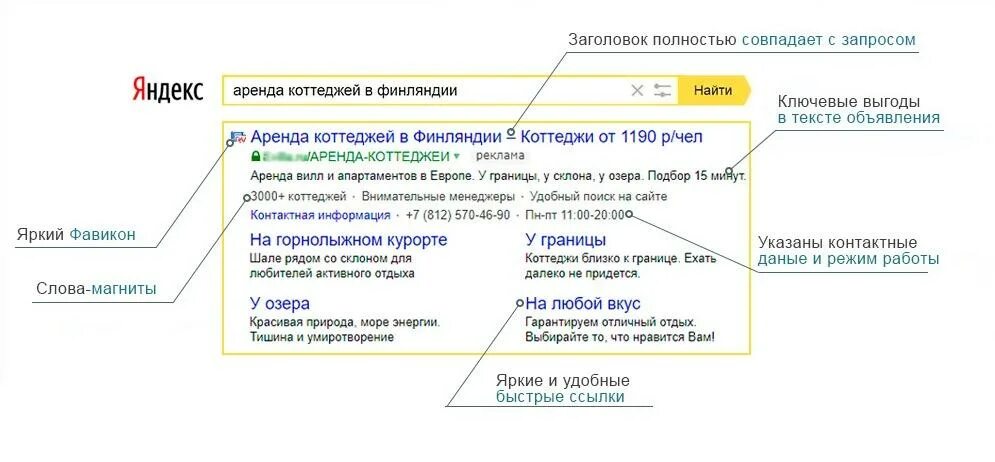The height and width of the screenshot is (462, 995).
Task: Open the На любой вкус quick link
Action: 583,303
